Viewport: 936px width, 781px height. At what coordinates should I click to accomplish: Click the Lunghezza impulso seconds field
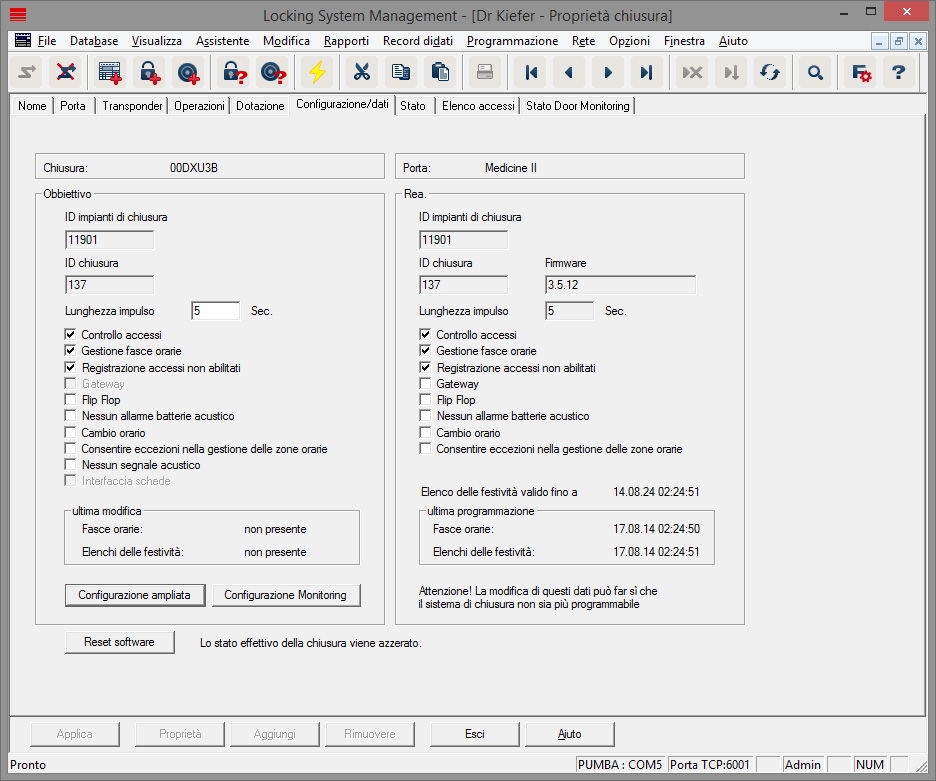coord(215,310)
